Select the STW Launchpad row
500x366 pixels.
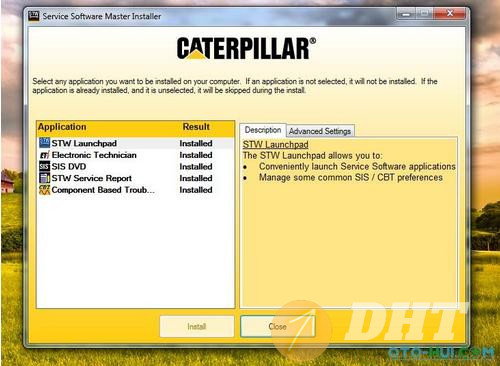(135, 143)
